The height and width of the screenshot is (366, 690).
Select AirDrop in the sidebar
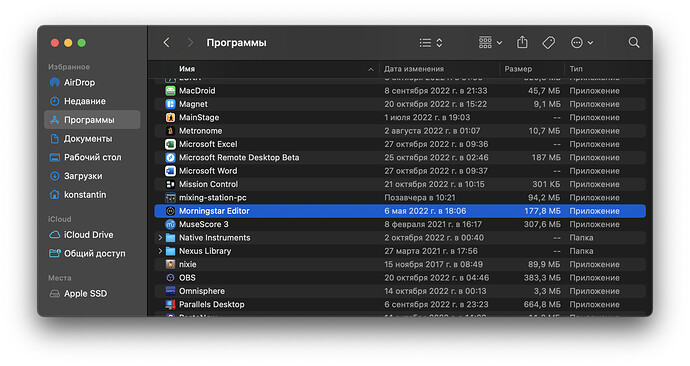point(92,82)
